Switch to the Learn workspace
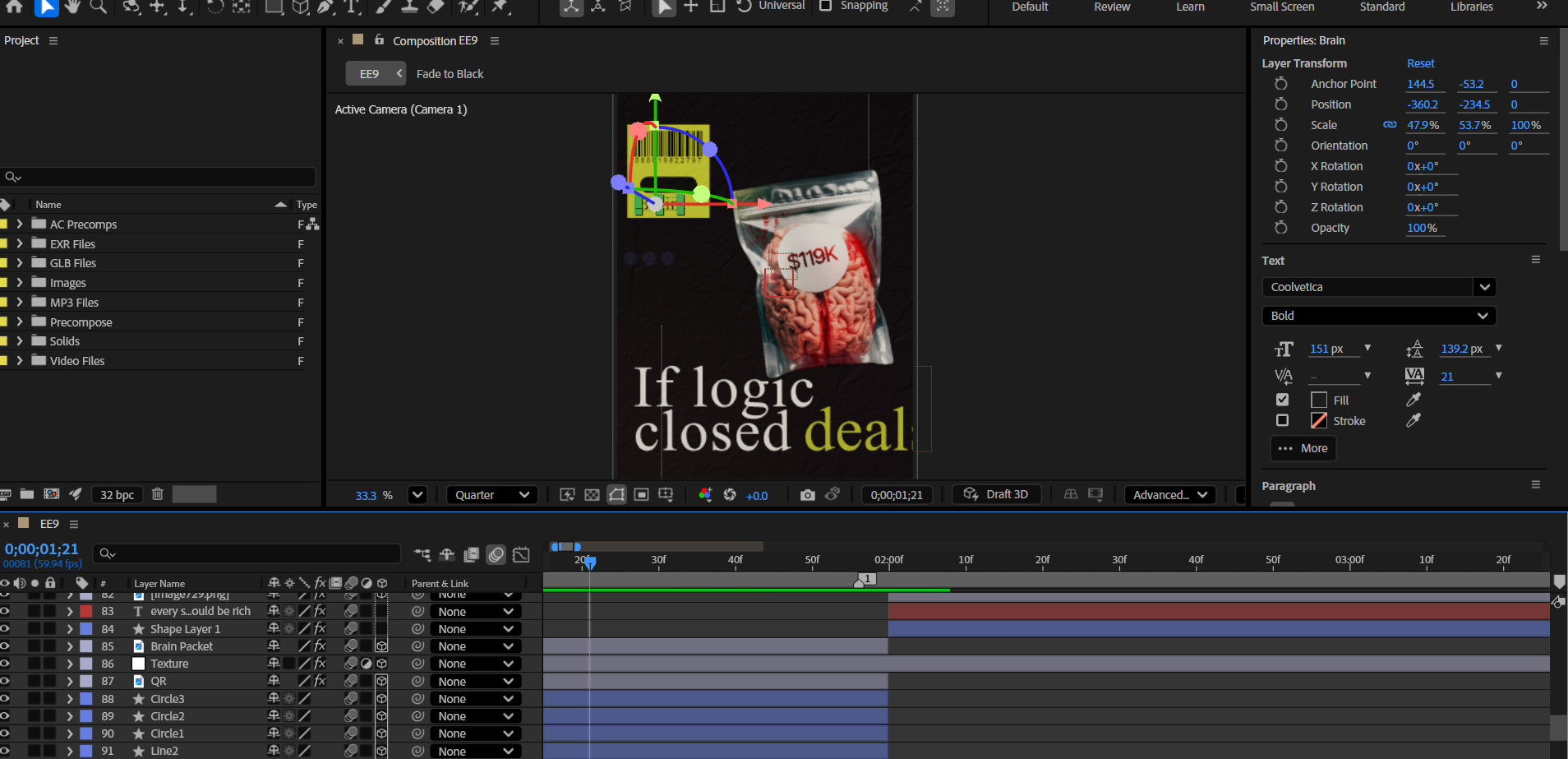1568x759 pixels. [1190, 7]
